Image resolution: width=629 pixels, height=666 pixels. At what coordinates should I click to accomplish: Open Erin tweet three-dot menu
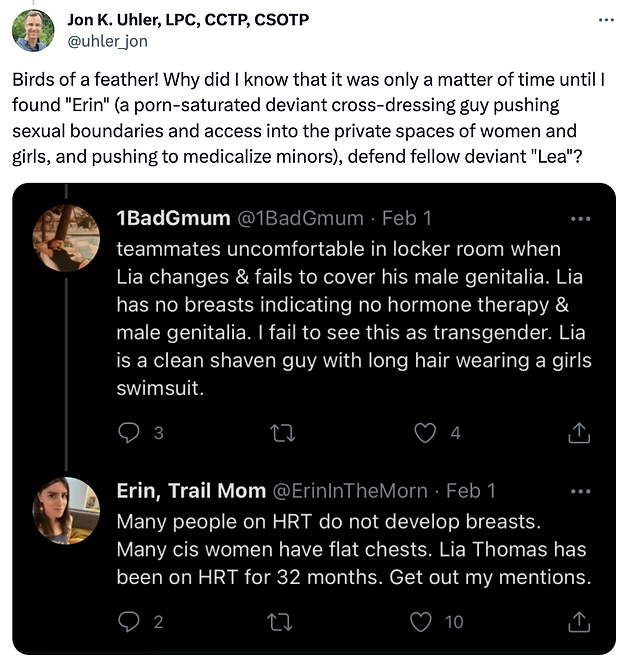pyautogui.click(x=579, y=491)
